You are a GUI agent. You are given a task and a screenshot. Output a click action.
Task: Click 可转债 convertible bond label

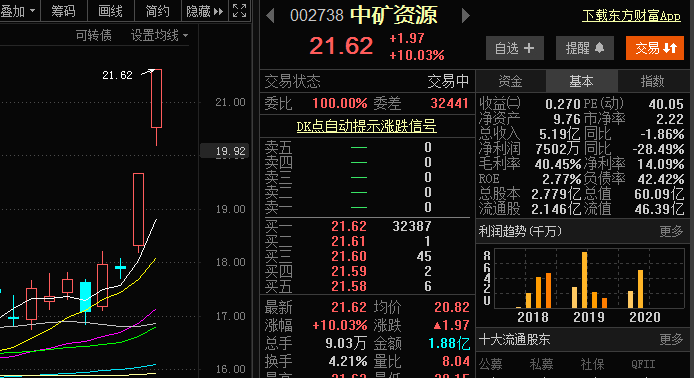point(93,35)
